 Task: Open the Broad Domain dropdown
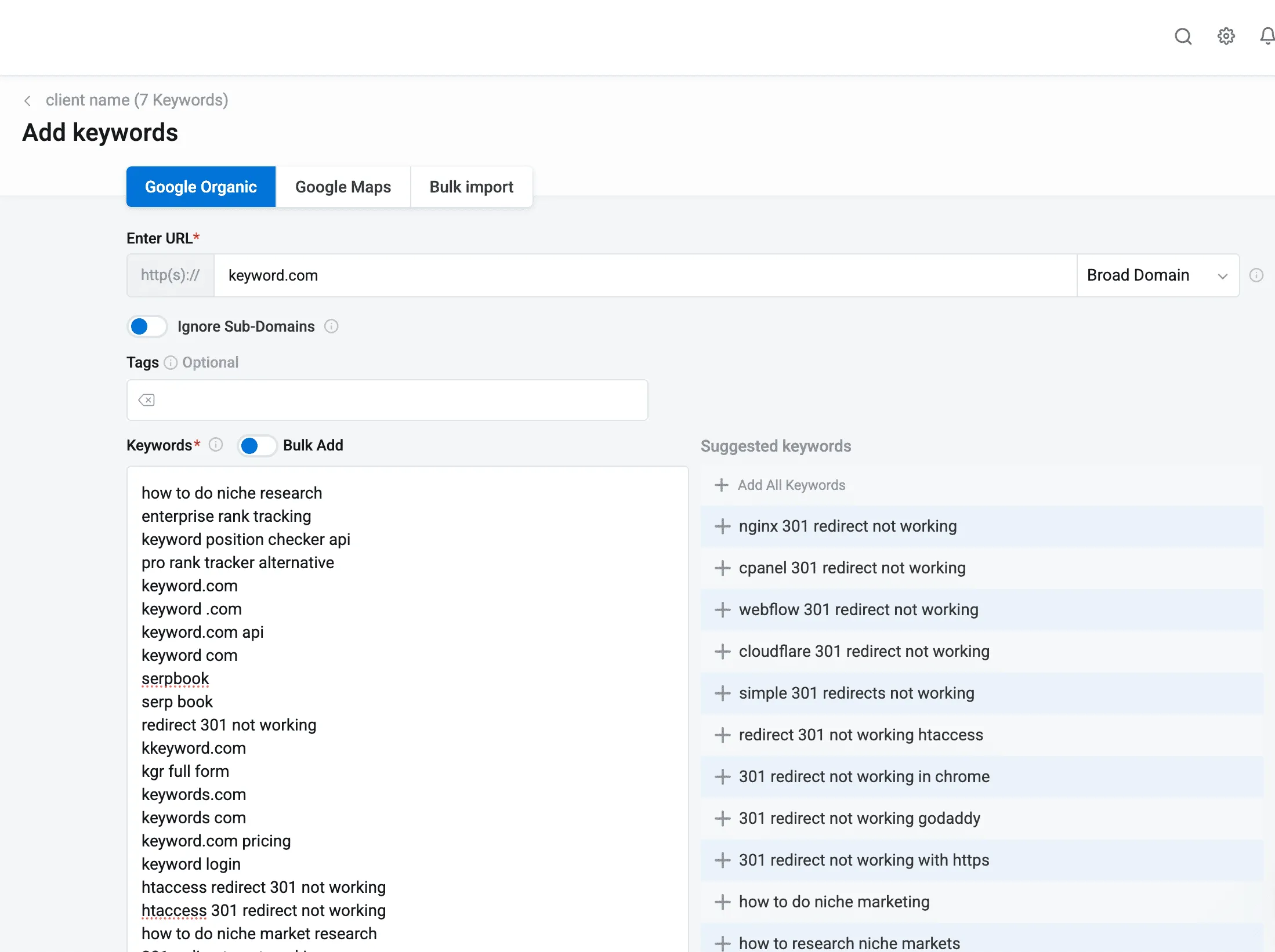click(x=1223, y=275)
